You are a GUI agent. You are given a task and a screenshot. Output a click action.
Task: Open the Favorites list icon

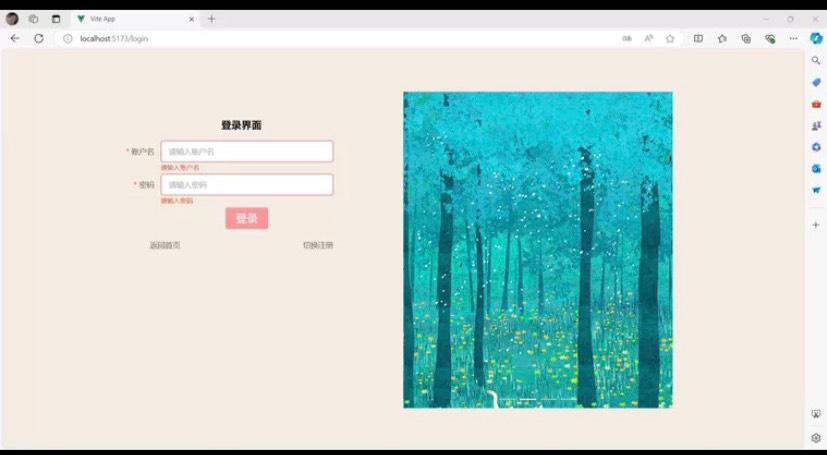722,38
